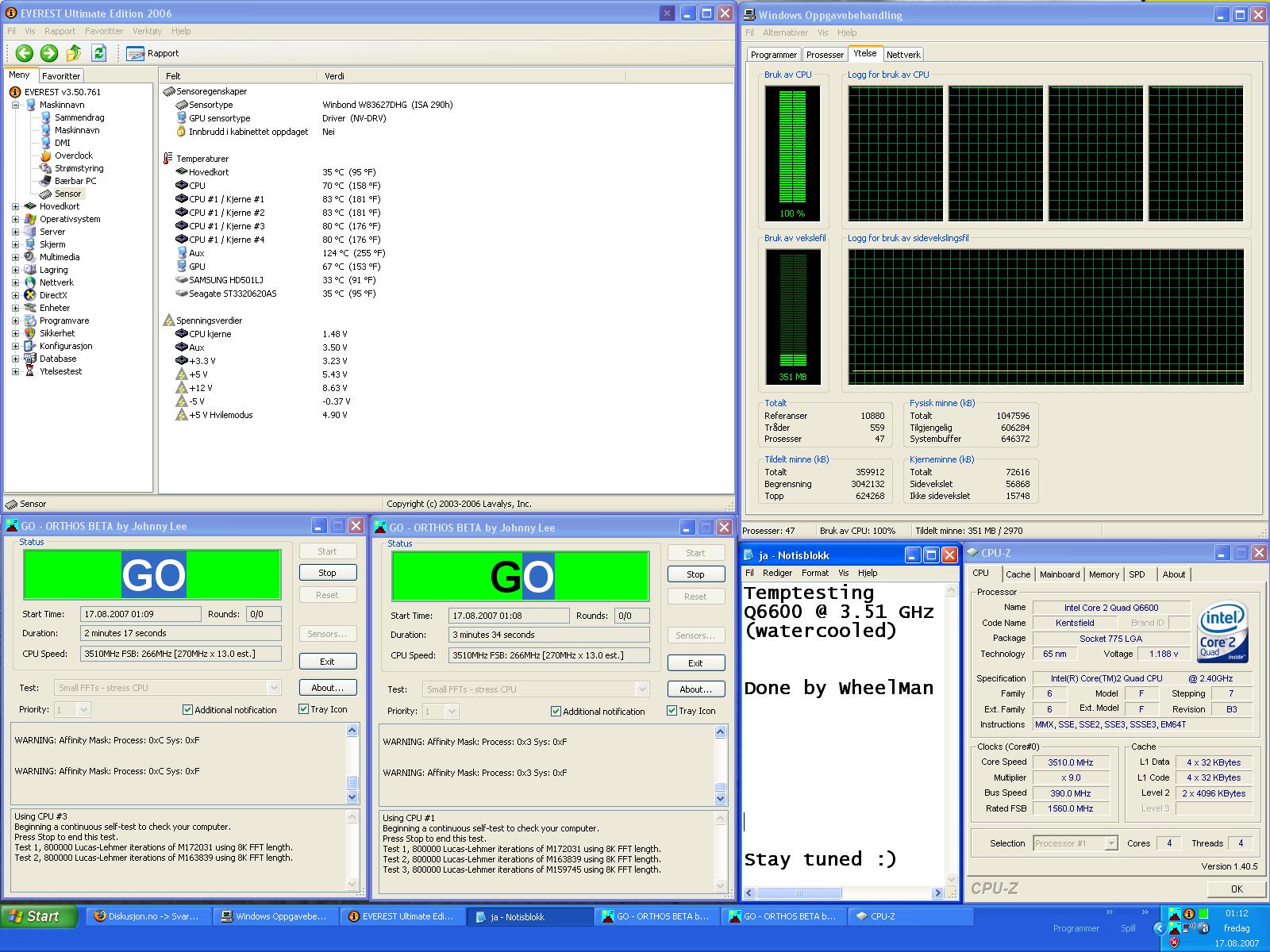Expand the hidden system tray icons arrow
Image resolution: width=1270 pixels, height=952 pixels.
(1160, 928)
